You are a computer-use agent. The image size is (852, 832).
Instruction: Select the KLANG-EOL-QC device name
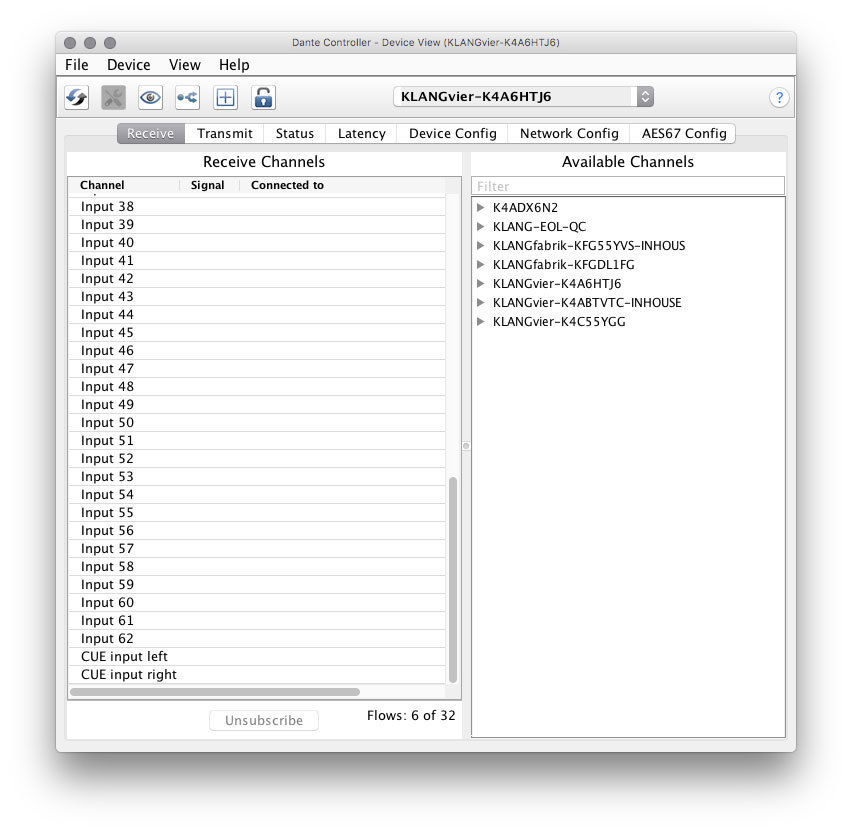[539, 227]
